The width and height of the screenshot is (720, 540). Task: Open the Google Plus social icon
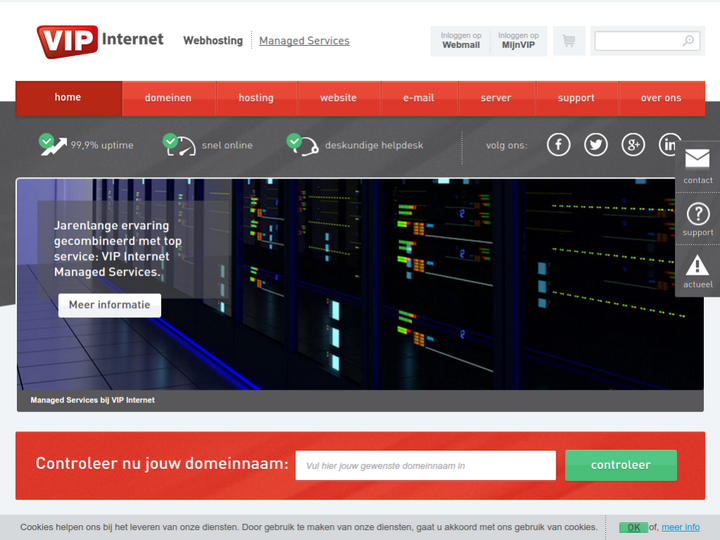[633, 145]
